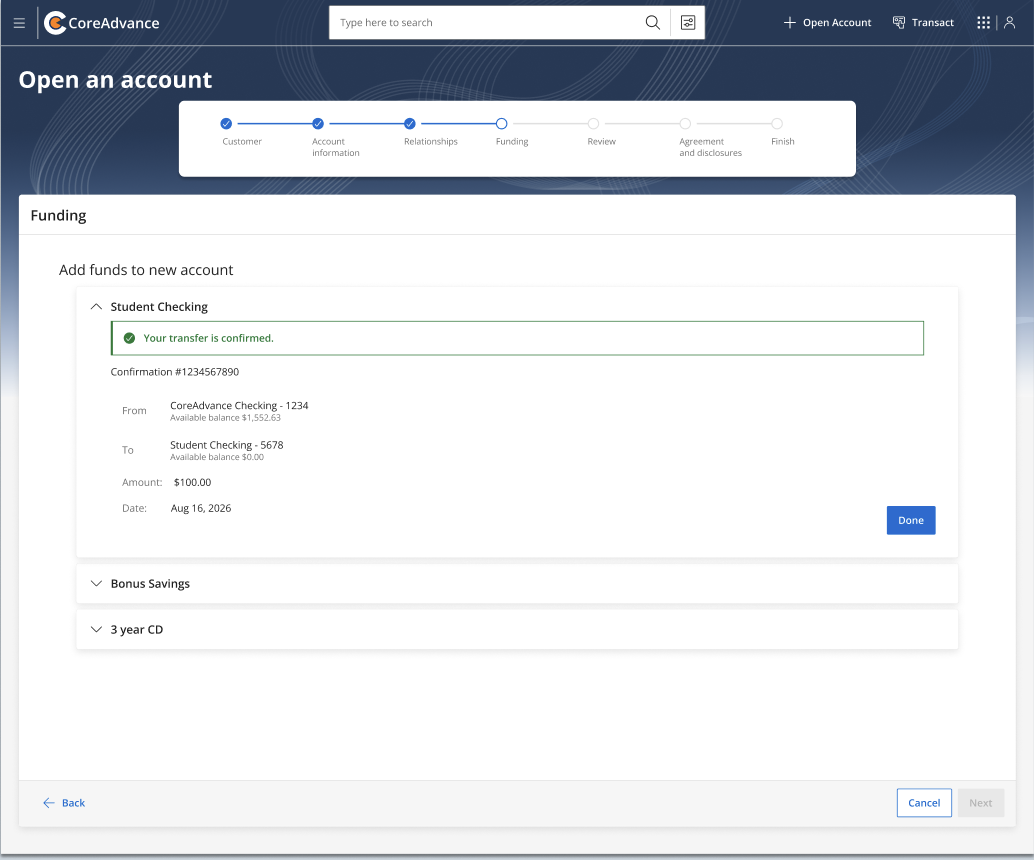Go to the Relationships step marker
The image size is (1034, 860).
410,123
